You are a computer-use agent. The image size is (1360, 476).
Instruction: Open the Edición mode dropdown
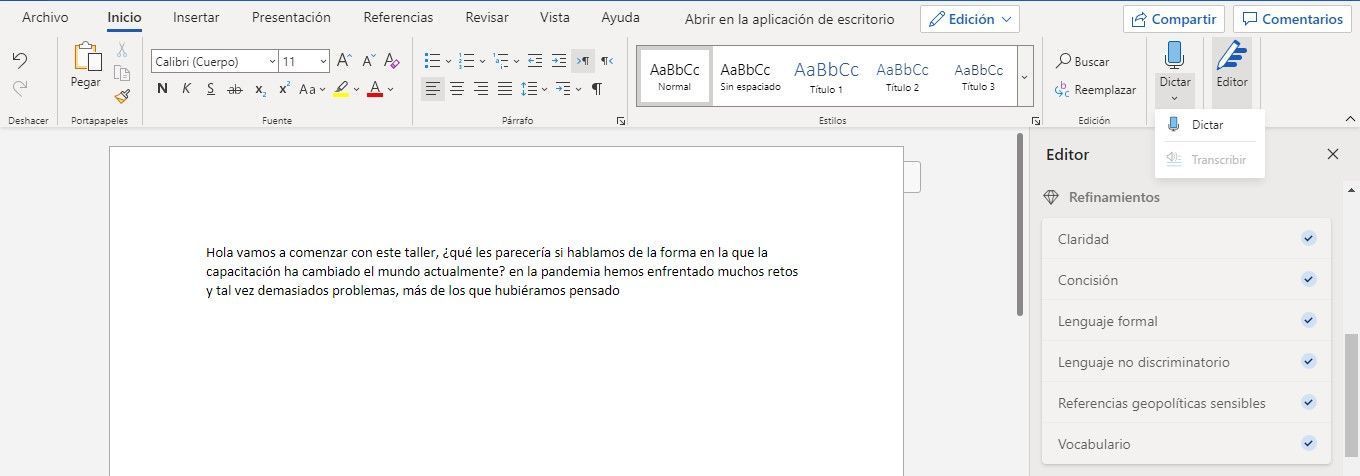click(x=969, y=19)
